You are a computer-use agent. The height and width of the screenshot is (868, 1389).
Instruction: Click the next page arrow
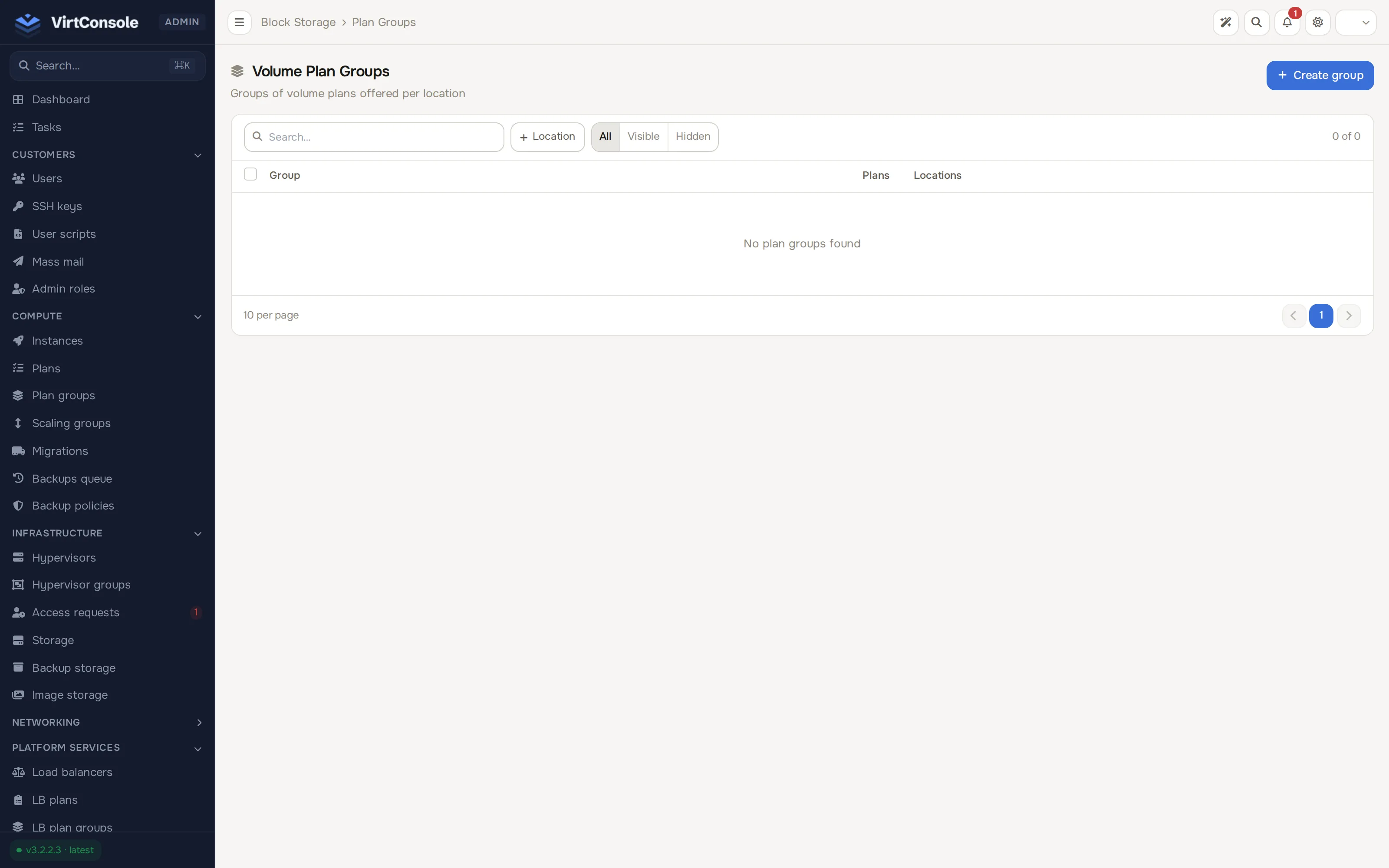tap(1348, 316)
